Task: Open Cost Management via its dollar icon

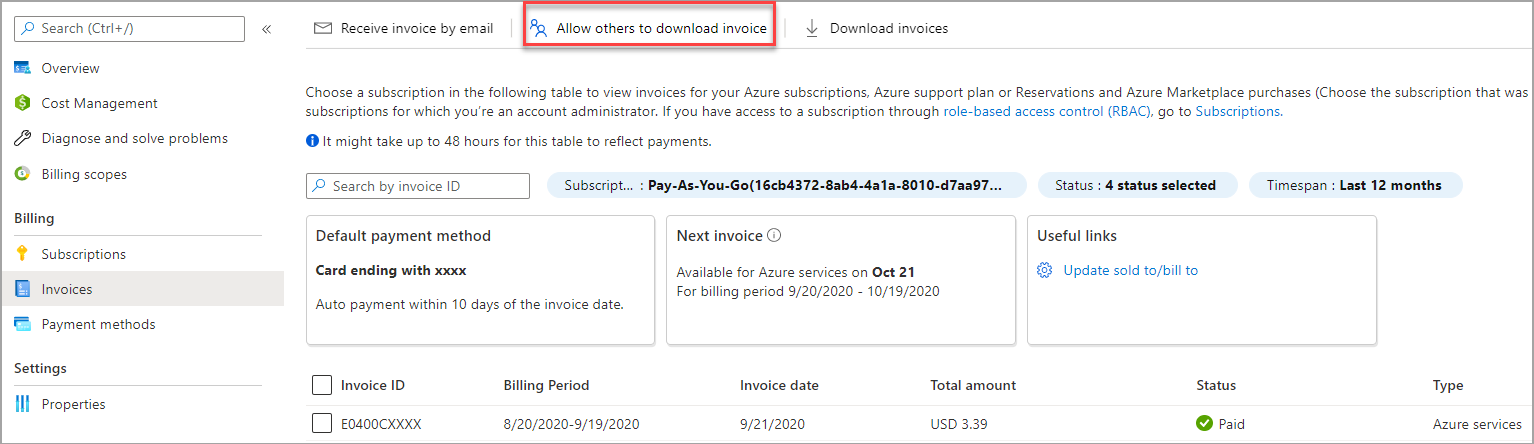Action: pos(22,103)
